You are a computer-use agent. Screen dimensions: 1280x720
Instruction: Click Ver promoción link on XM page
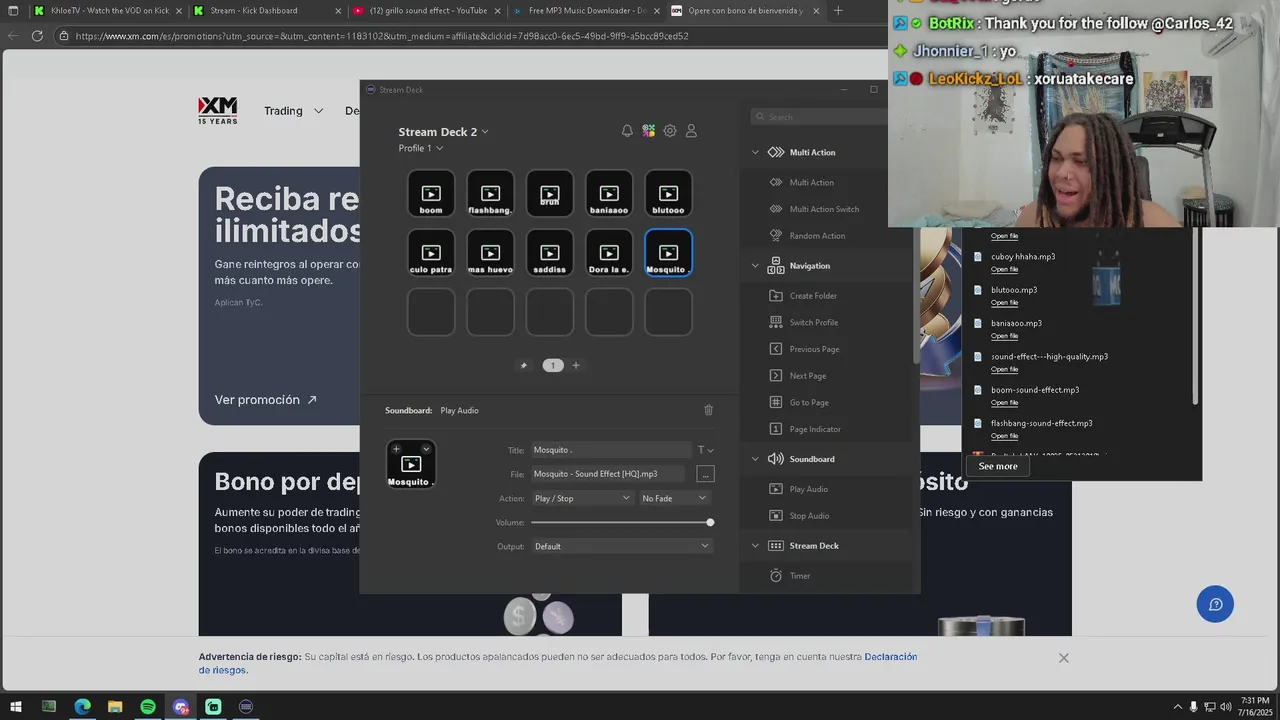(265, 400)
